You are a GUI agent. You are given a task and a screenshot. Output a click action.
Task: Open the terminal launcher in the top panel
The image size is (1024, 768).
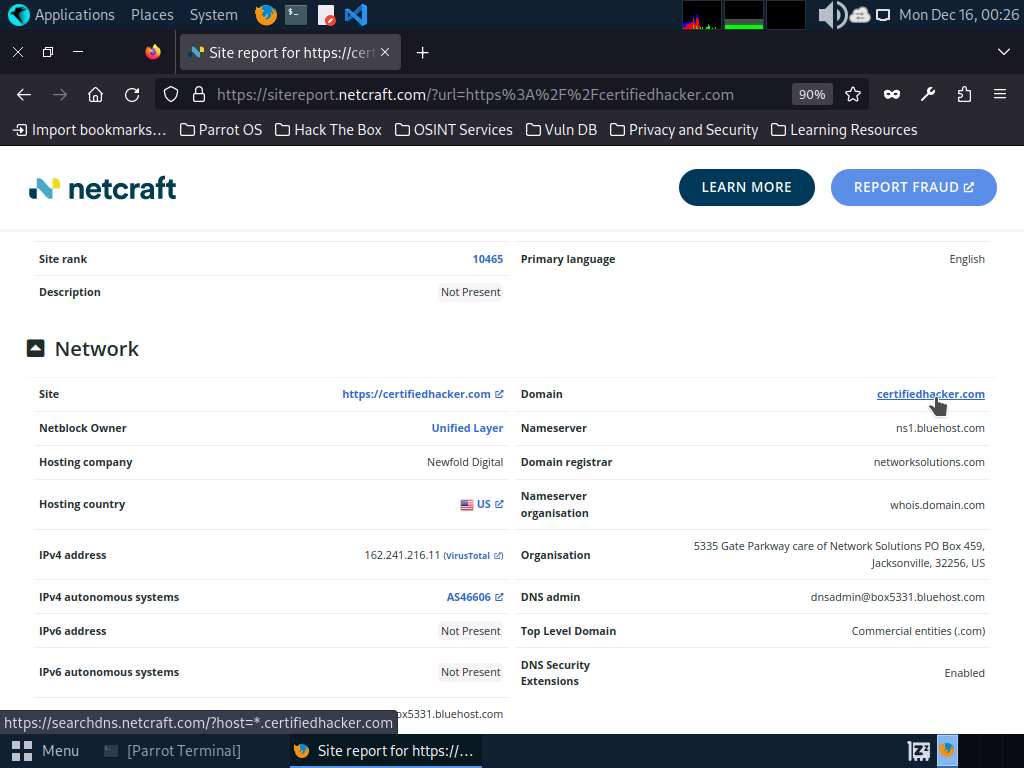coord(296,14)
